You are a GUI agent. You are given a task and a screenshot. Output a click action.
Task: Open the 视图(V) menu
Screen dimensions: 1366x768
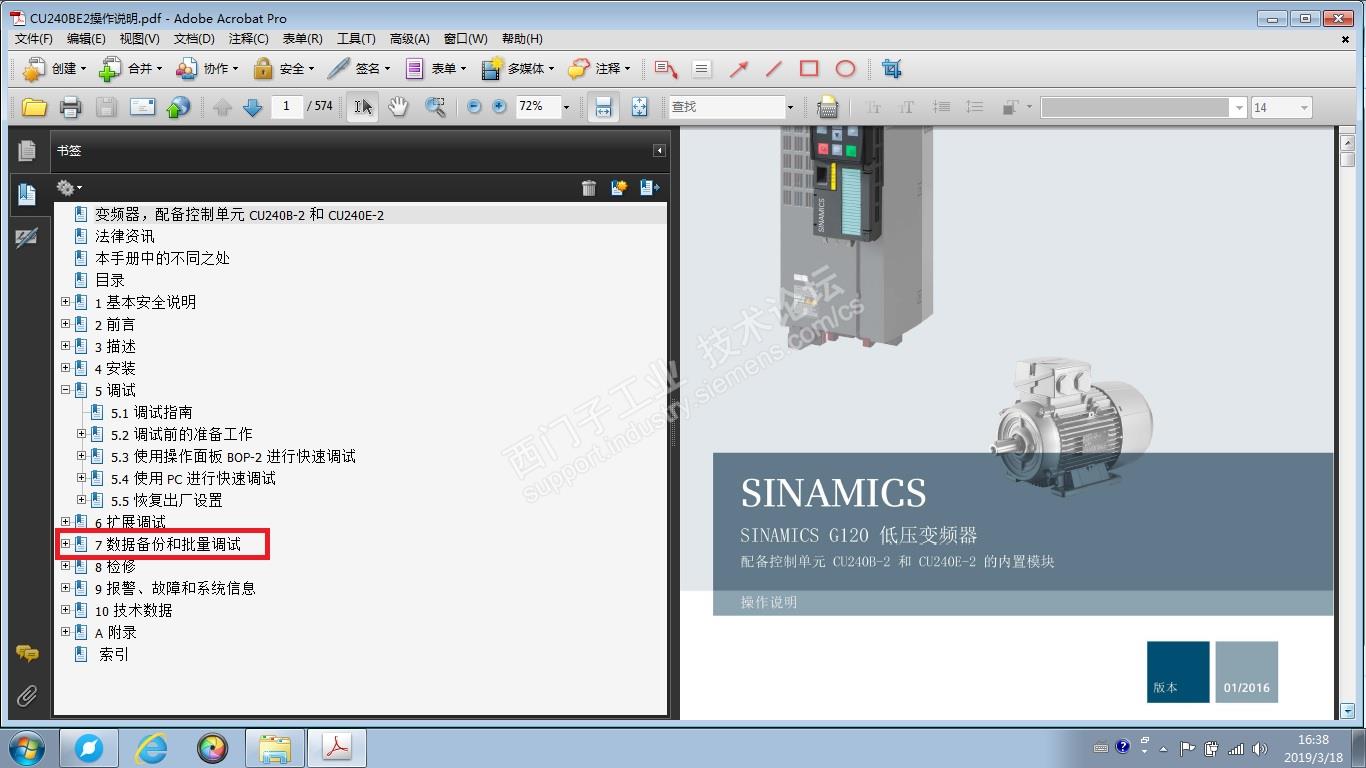coord(140,39)
